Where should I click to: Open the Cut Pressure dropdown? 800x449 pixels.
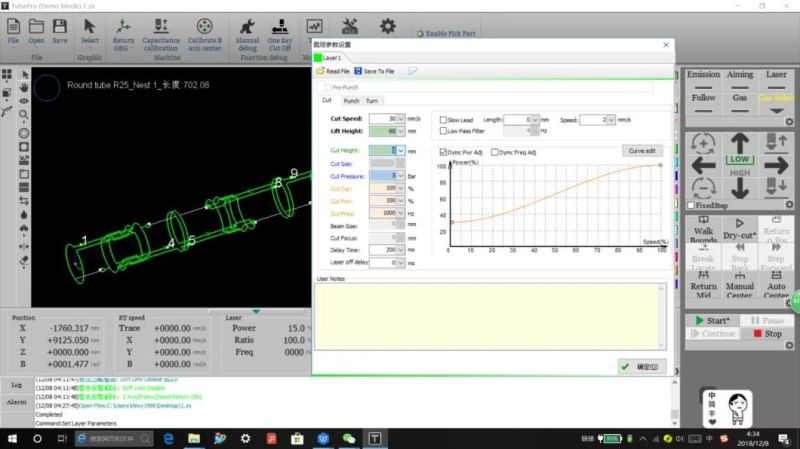(401, 176)
